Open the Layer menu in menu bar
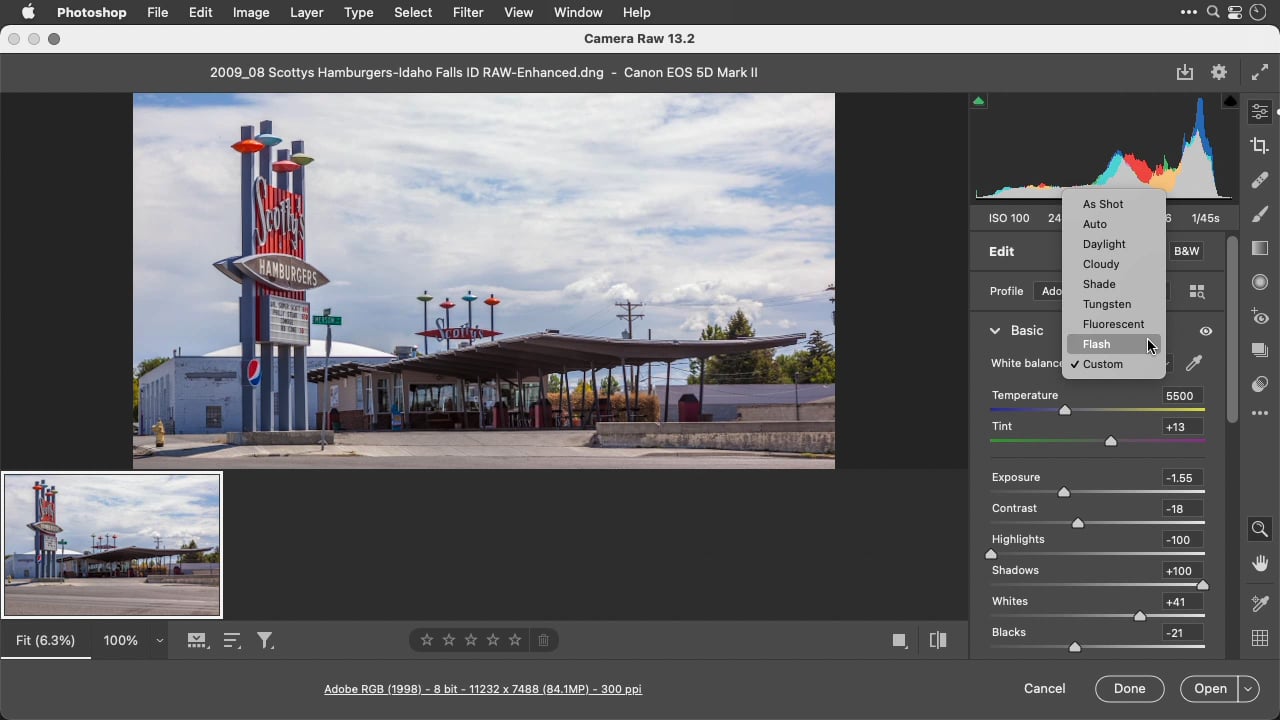The height and width of the screenshot is (720, 1280). [307, 12]
